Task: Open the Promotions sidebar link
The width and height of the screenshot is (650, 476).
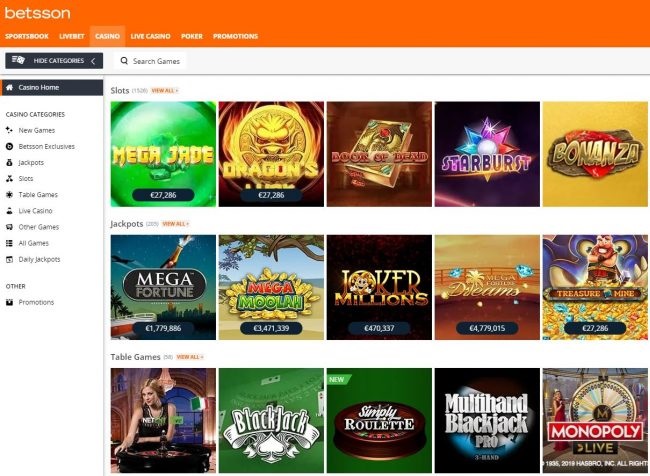Action: pyautogui.click(x=36, y=302)
